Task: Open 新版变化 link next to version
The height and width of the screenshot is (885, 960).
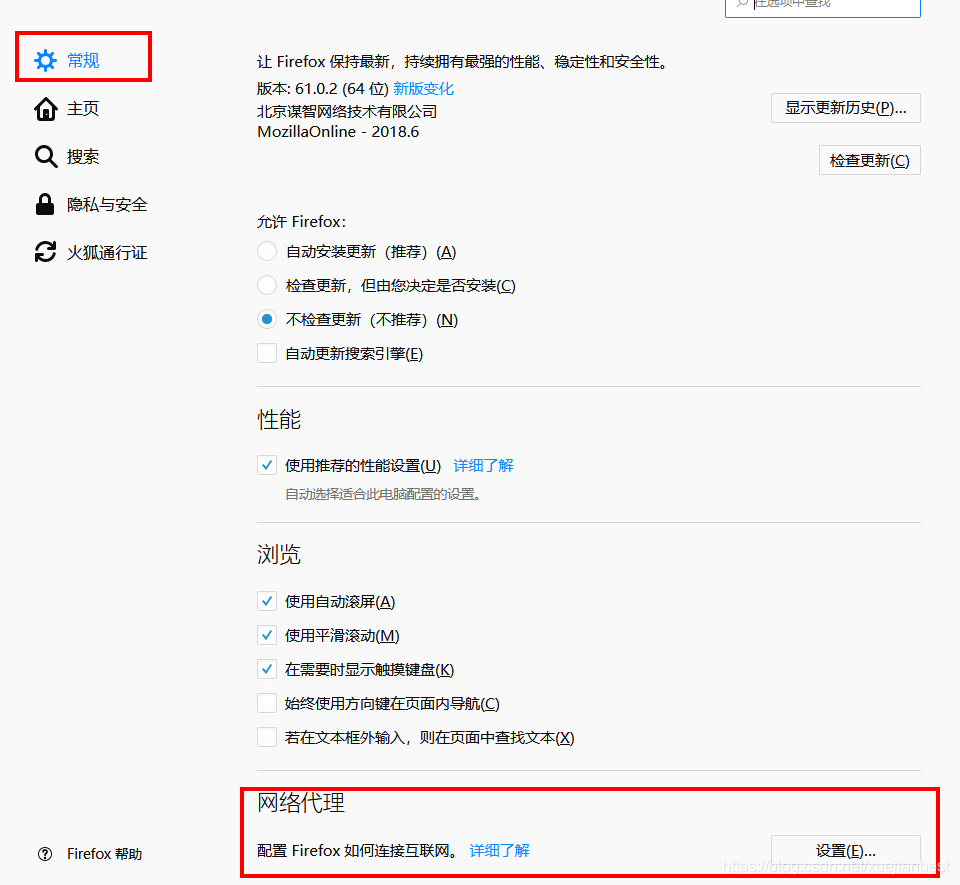Action: (423, 89)
